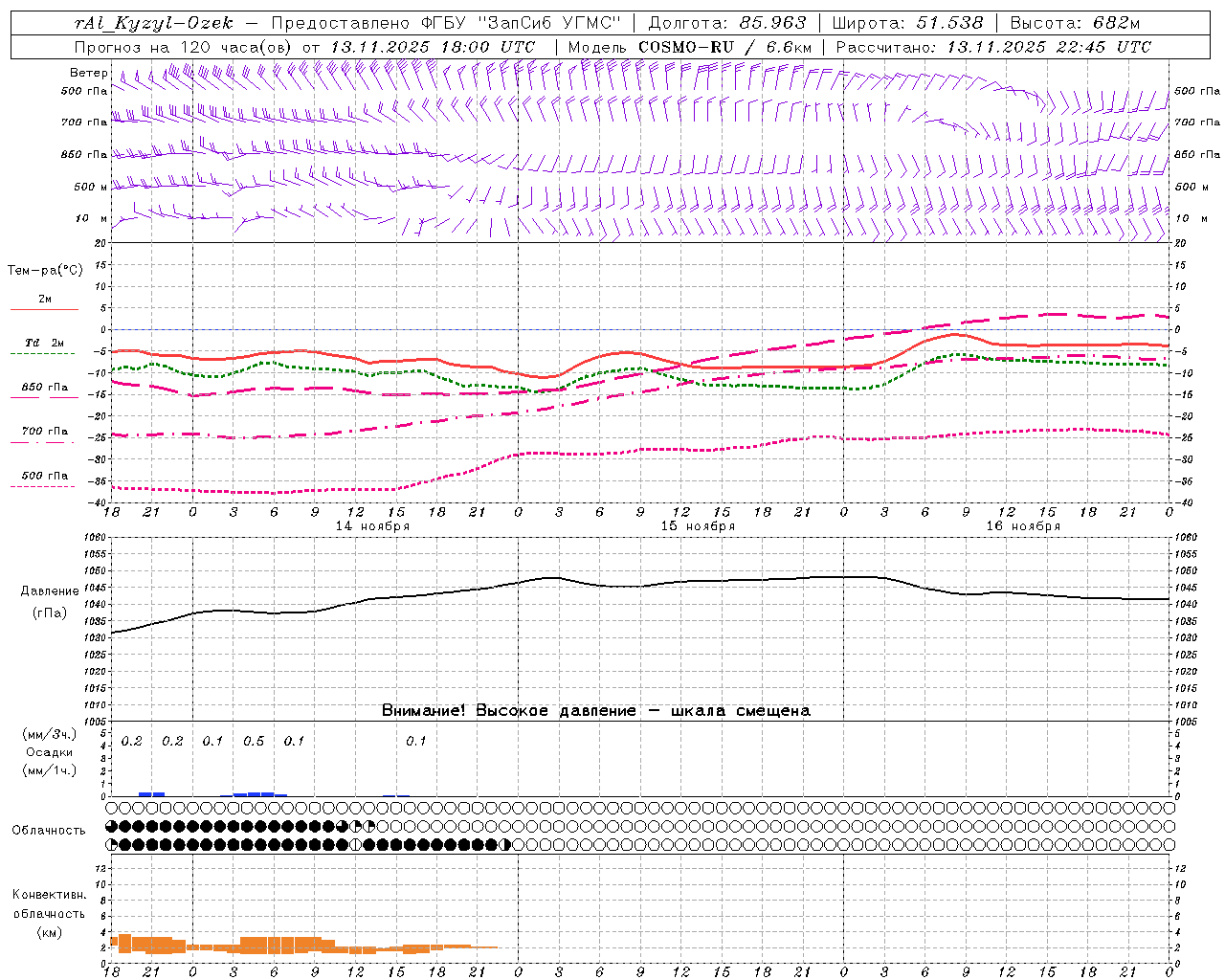Click the 850 гПа temperature legend entry
This screenshot has width=1225, height=980.
coord(45,388)
